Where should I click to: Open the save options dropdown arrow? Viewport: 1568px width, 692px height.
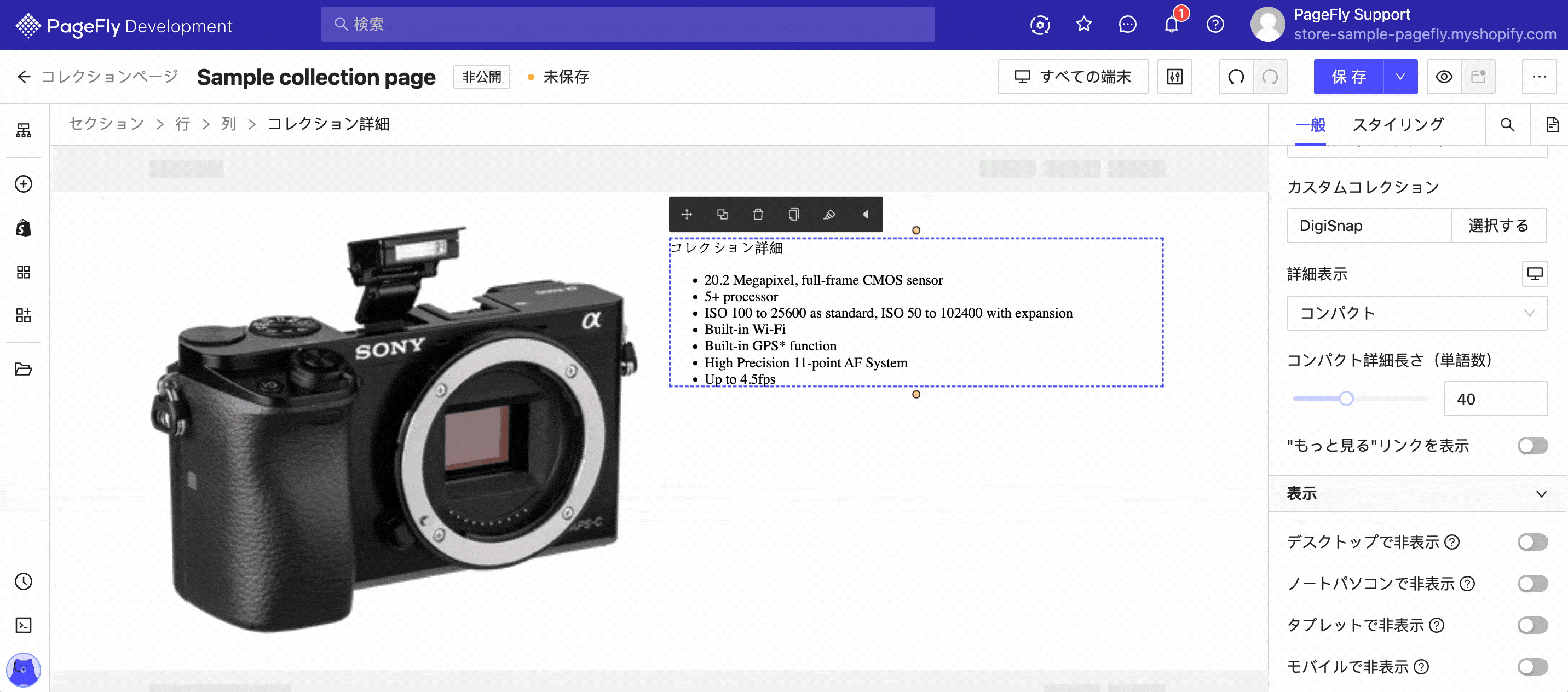tap(1400, 77)
